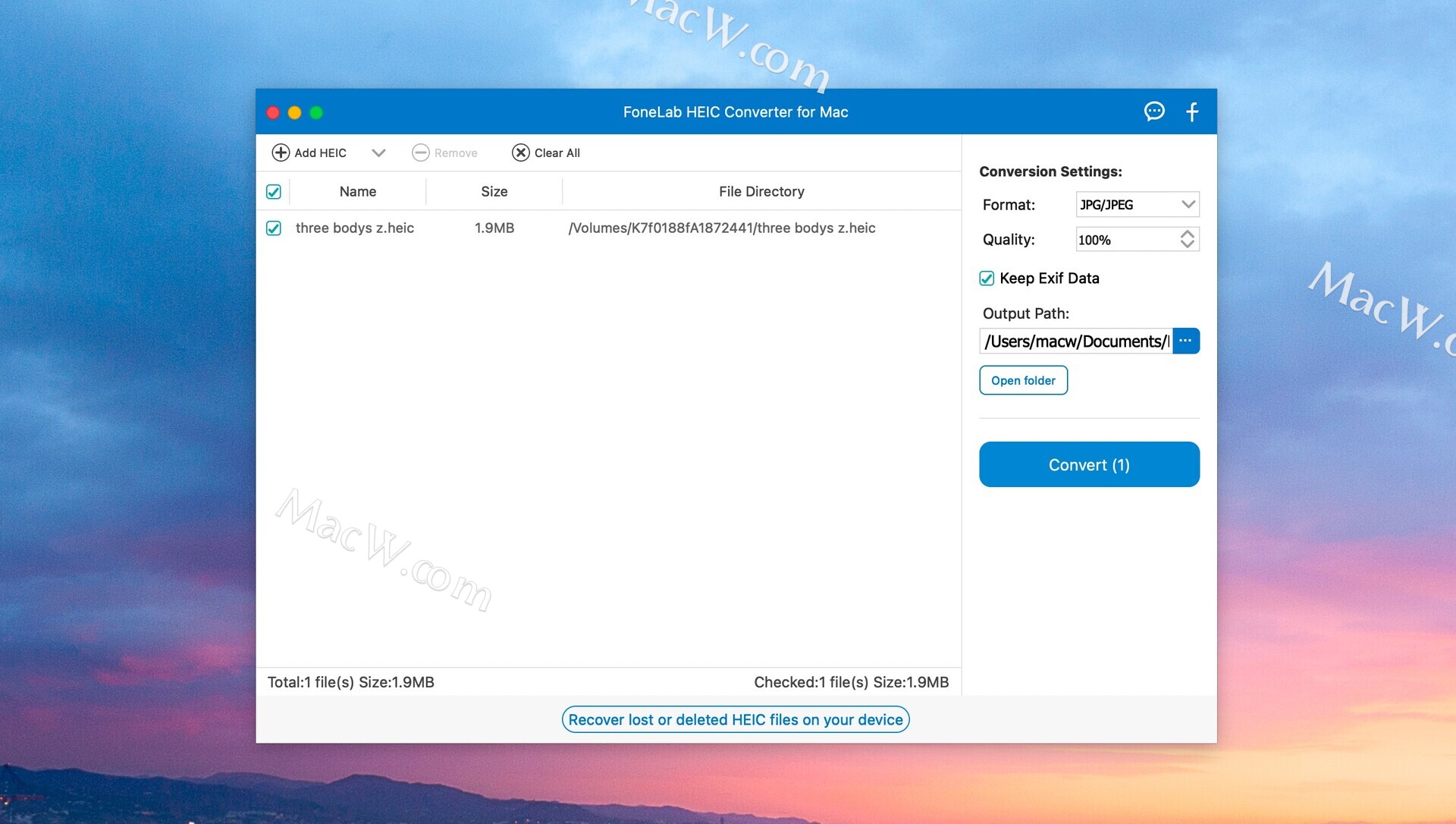
Task: Uncheck the three bodys z.heic file checkbox
Action: point(274,228)
